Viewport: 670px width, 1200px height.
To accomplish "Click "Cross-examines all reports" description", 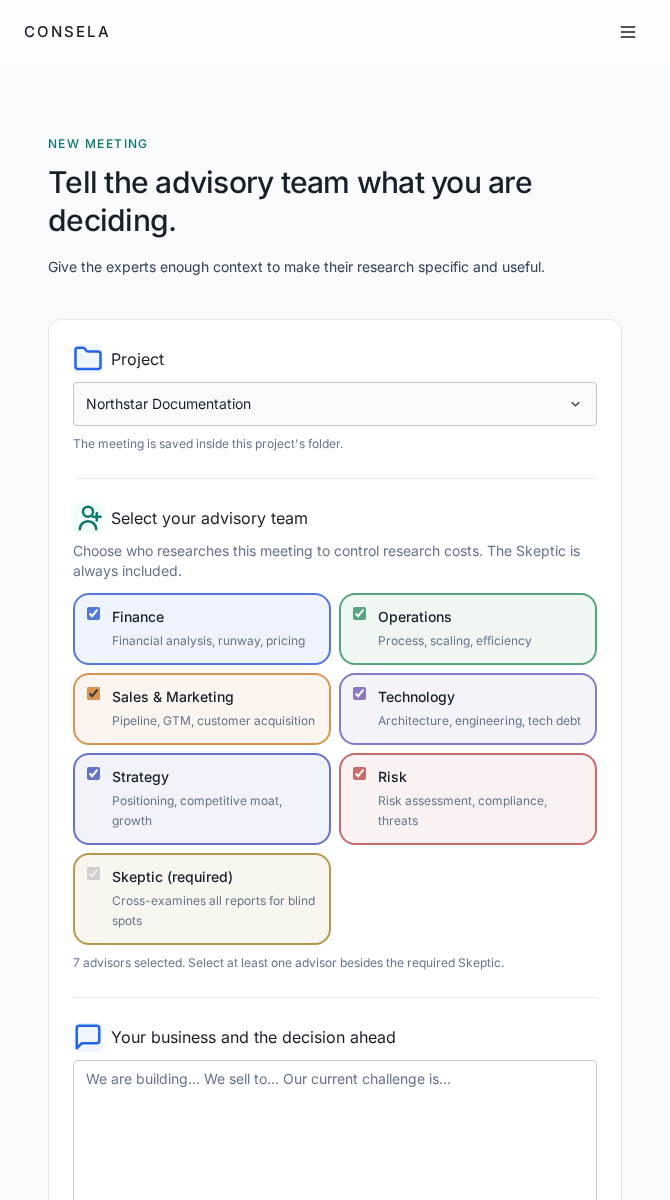I will pyautogui.click(x=213, y=911).
